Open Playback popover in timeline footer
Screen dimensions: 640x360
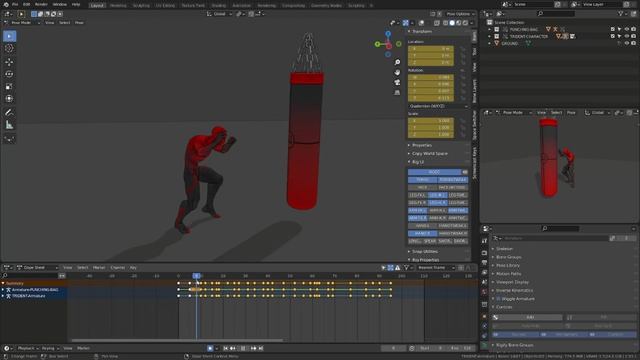click(28, 348)
